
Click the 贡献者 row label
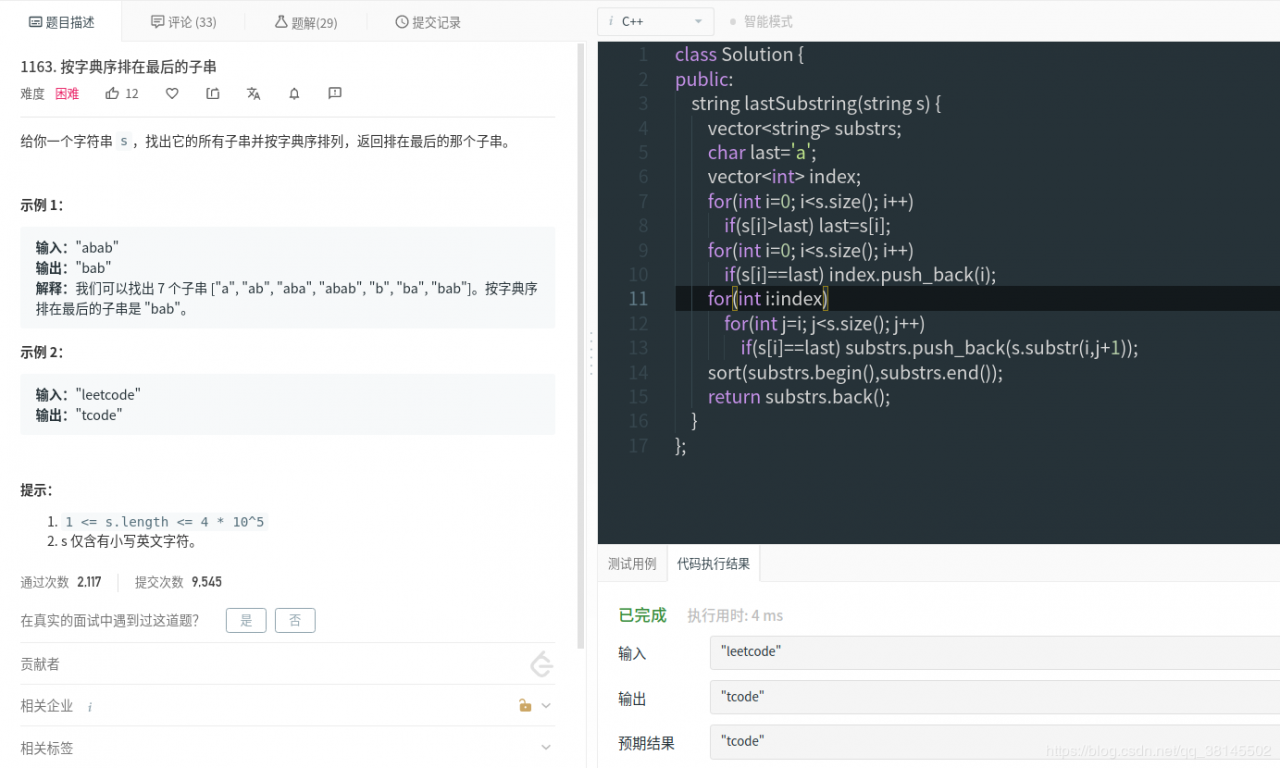40,664
